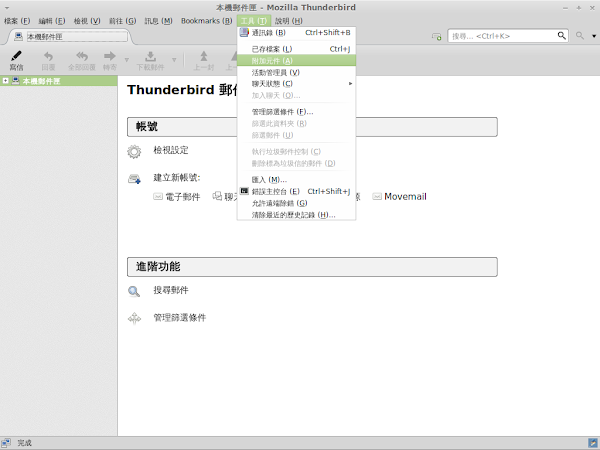The image size is (600, 450).
Task: Click the 管理篩選條件 link in 進階功能
Action: pos(179,318)
